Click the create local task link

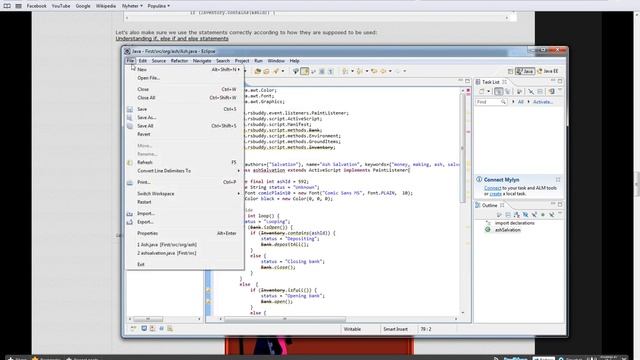(x=495, y=194)
